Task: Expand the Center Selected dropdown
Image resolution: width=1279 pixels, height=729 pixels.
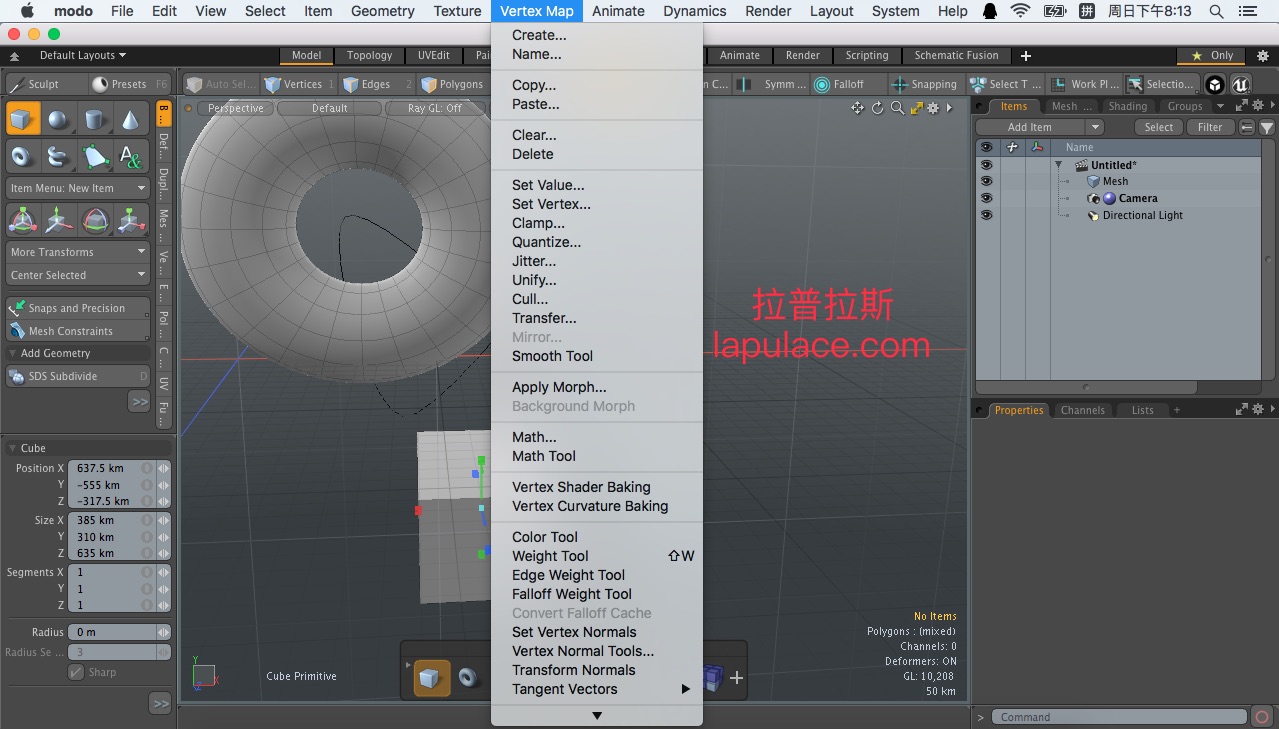Action: pos(78,275)
